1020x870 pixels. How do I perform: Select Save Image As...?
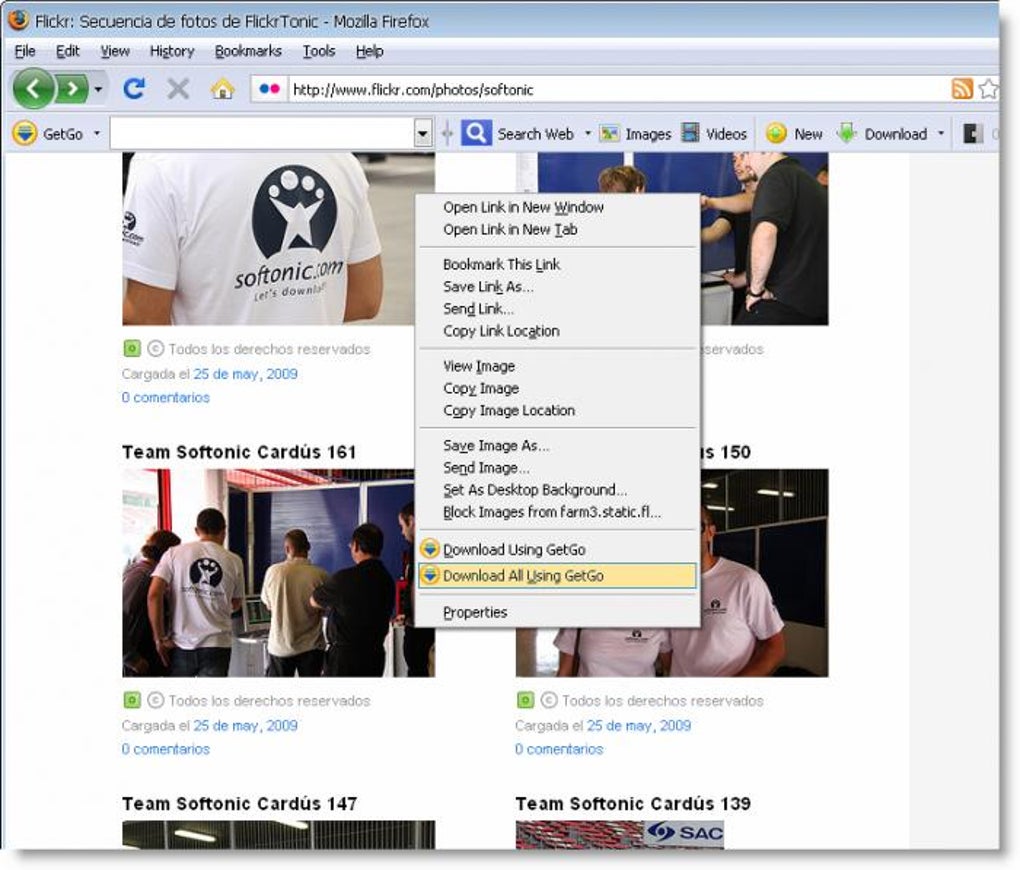click(557, 446)
